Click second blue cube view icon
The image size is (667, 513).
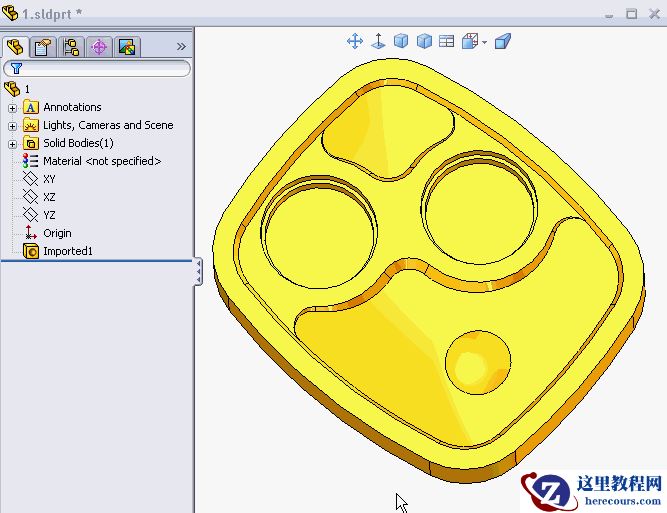(x=424, y=41)
